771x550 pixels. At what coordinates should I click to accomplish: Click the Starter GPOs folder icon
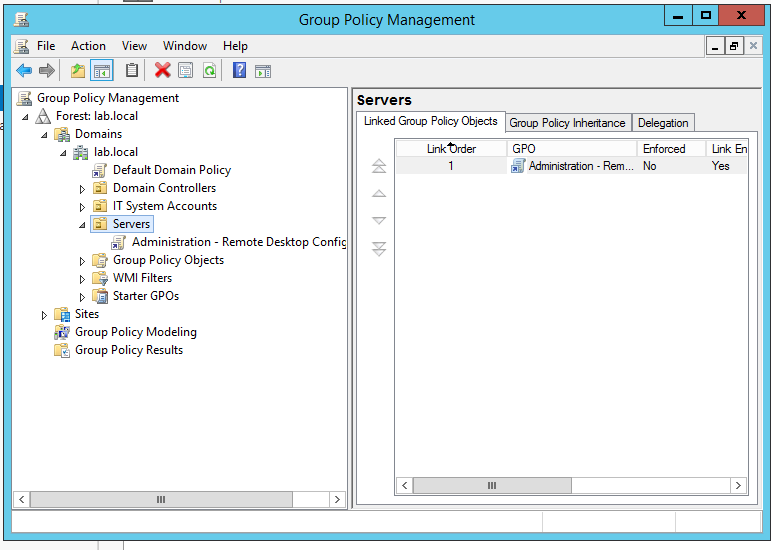tap(100, 296)
